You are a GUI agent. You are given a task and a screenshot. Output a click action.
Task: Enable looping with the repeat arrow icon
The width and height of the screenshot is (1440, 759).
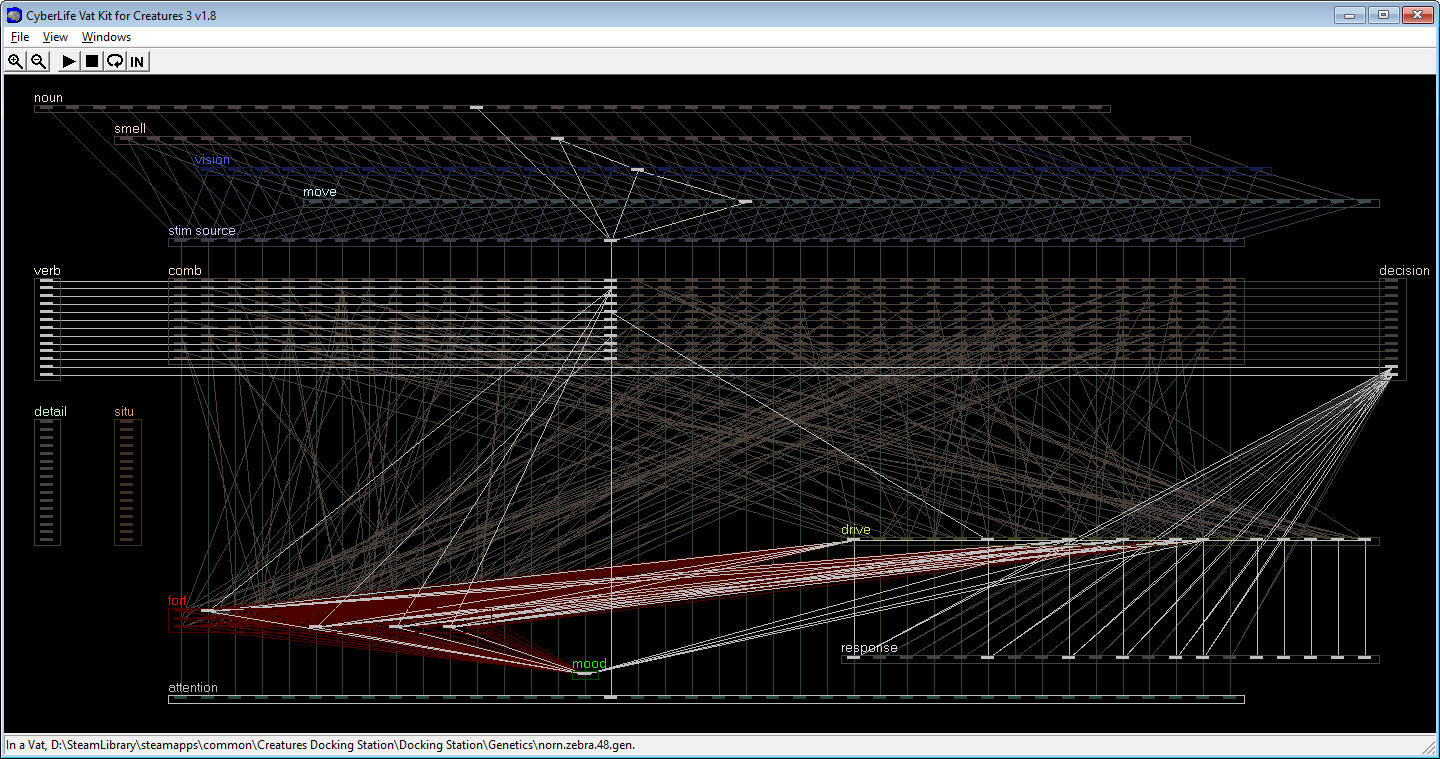(x=114, y=61)
